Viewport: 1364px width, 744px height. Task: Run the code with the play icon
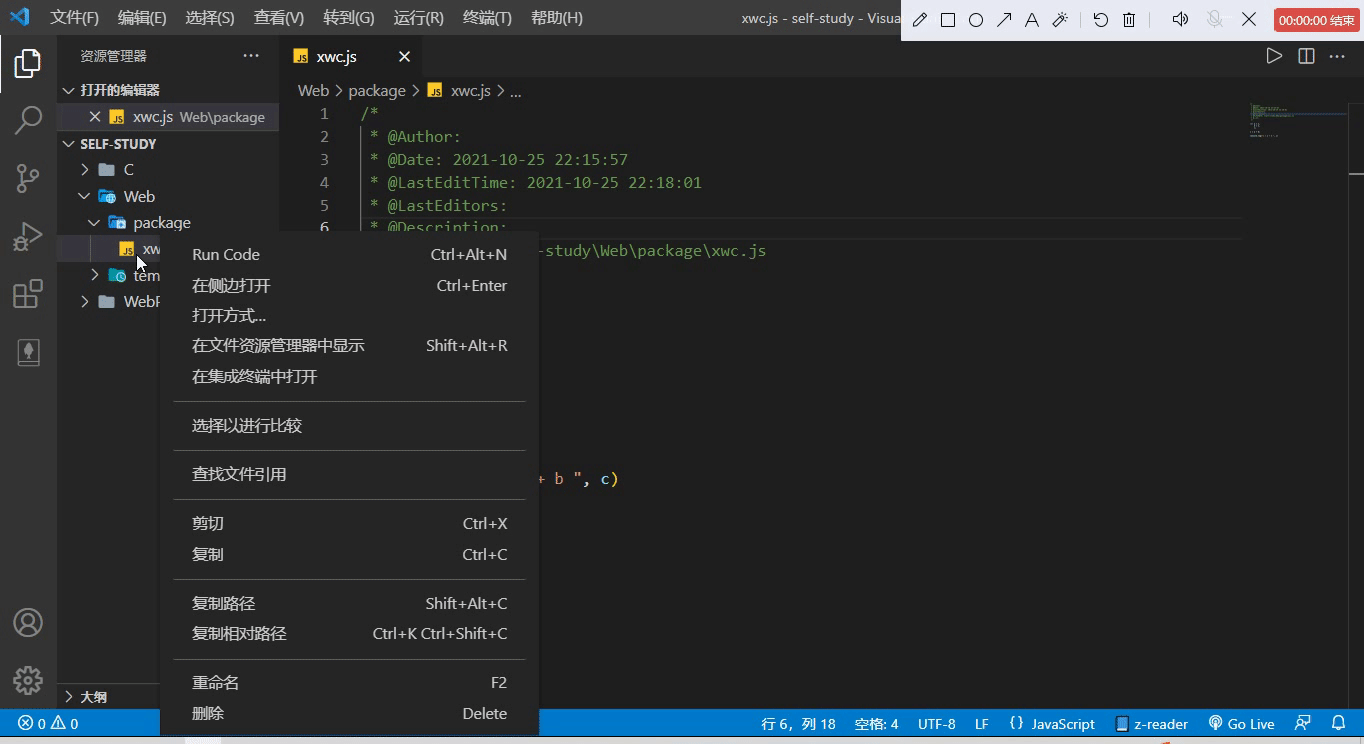1274,56
